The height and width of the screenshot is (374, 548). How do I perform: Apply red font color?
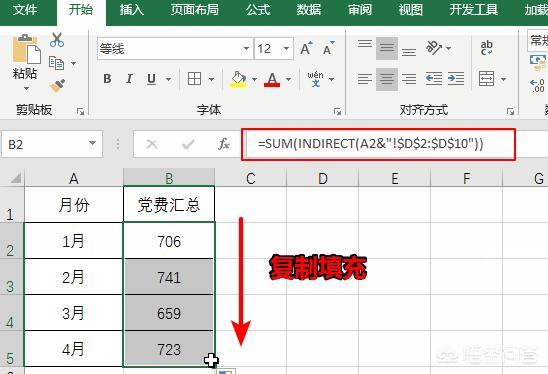pyautogui.click(x=272, y=79)
